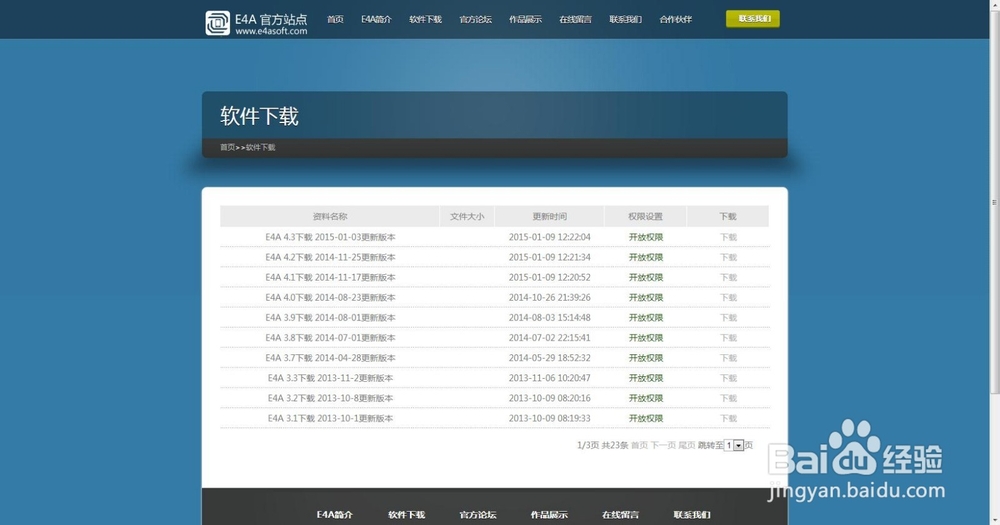Download E4A 3.9 2014-08-01 version
This screenshot has height=525, width=1000.
point(728,318)
